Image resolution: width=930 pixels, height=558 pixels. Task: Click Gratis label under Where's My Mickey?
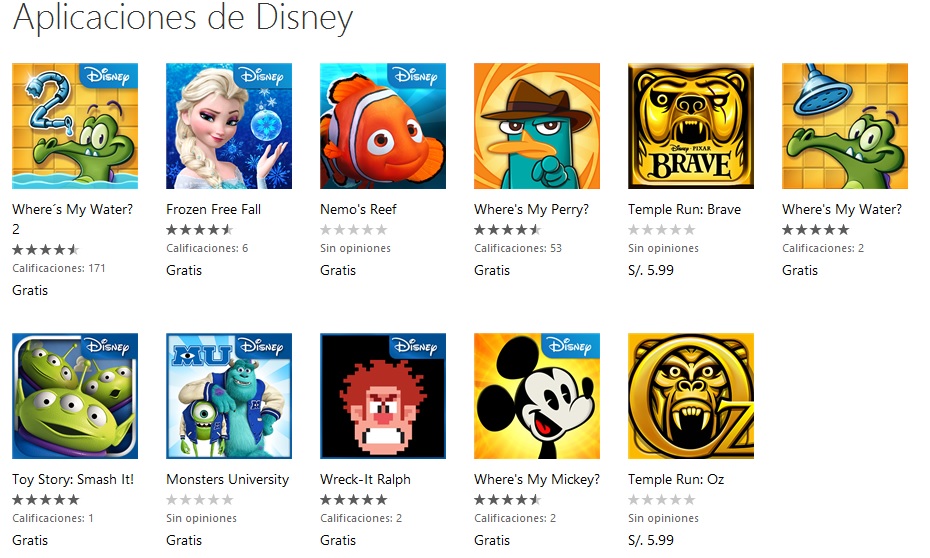tap(492, 540)
